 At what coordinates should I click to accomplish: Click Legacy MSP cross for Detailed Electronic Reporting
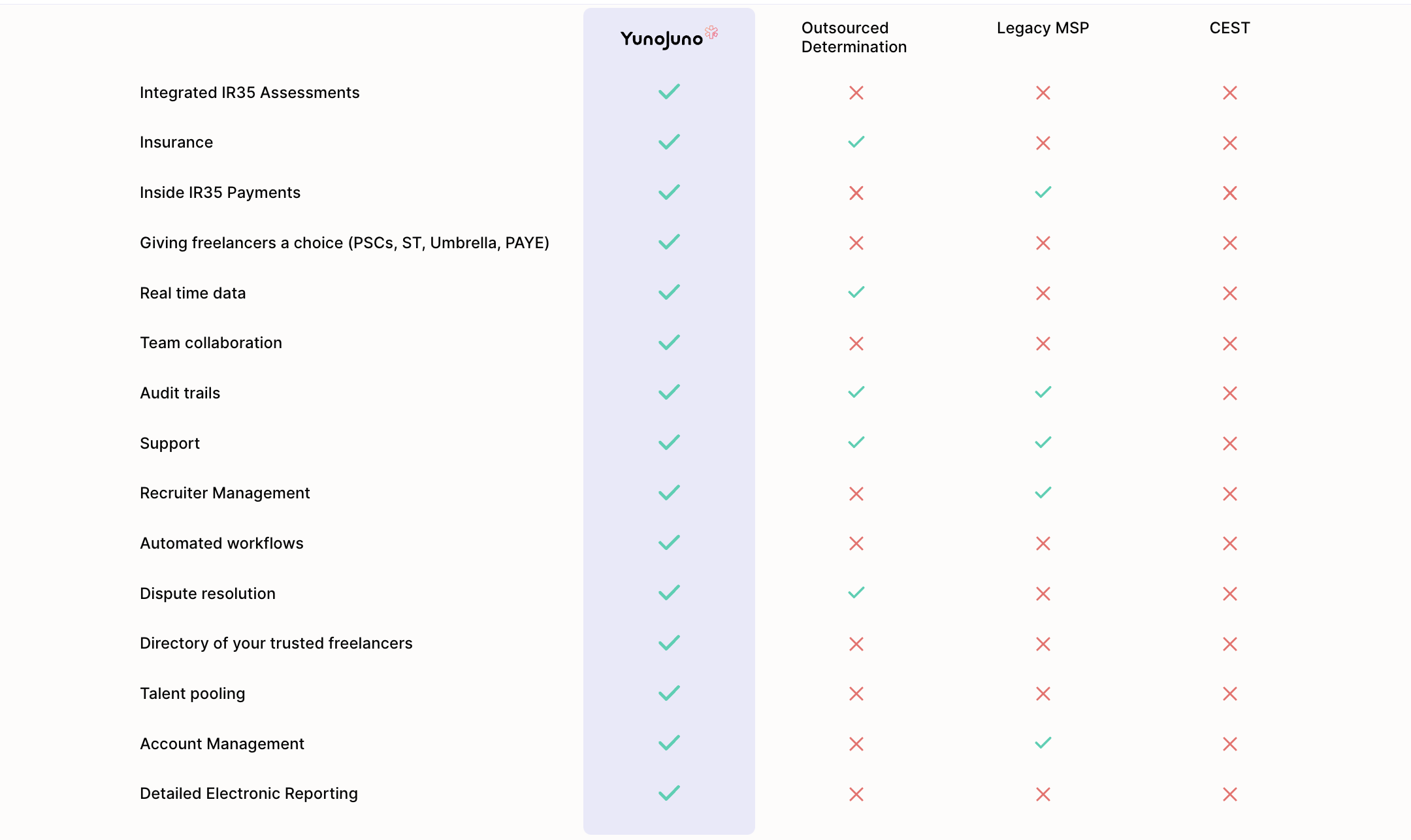pos(1043,794)
